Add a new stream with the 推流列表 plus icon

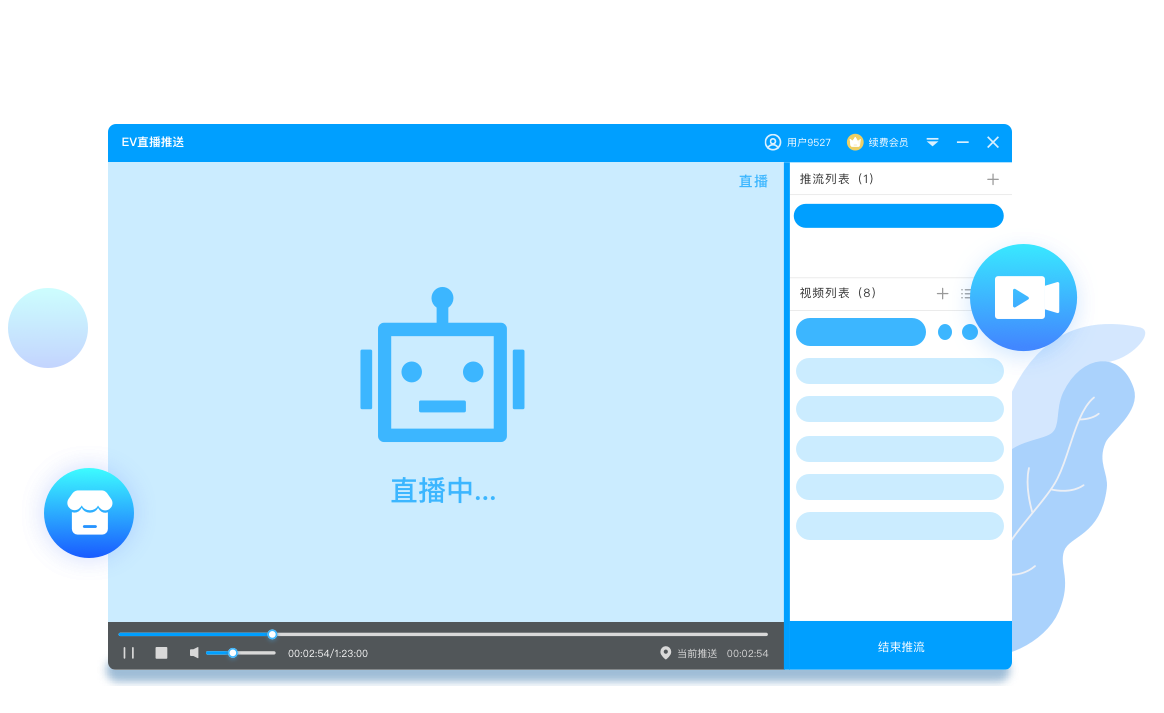[x=992, y=178]
